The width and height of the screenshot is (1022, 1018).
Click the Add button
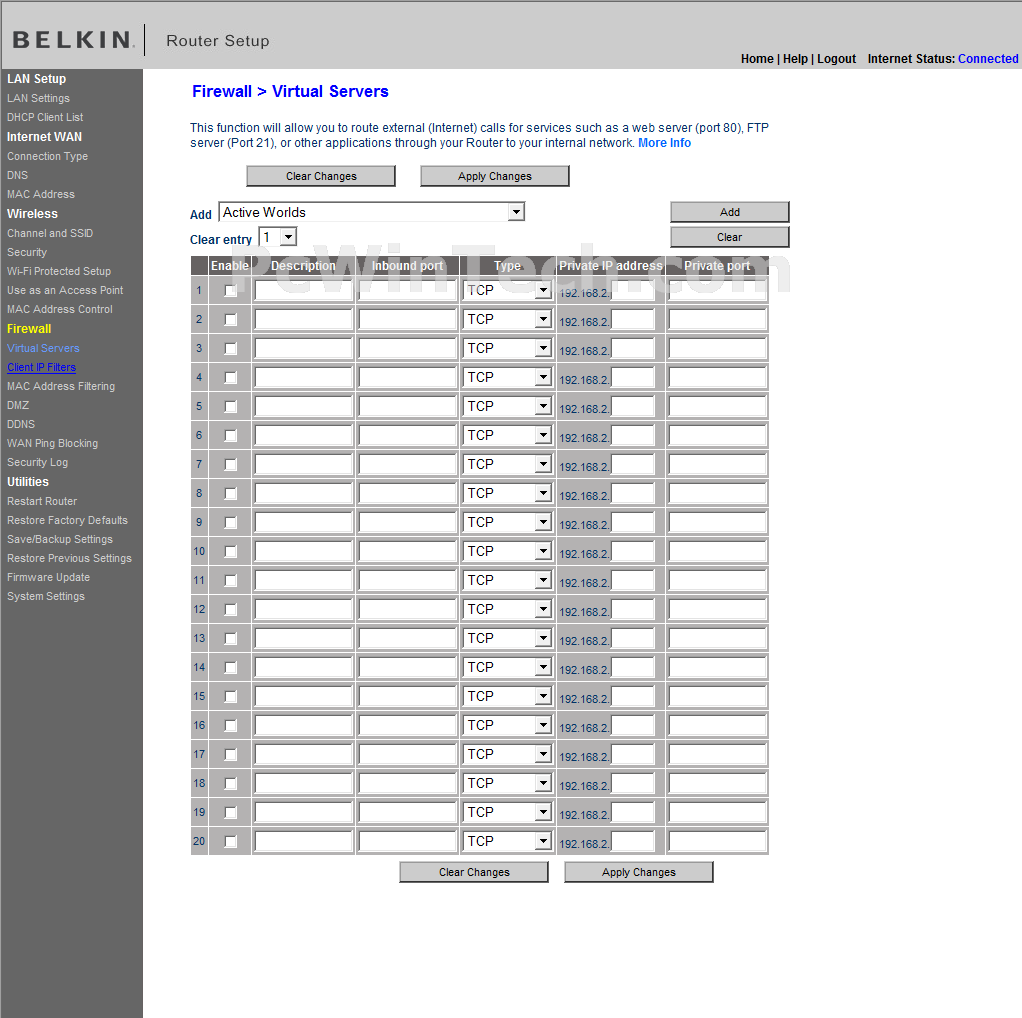729,212
